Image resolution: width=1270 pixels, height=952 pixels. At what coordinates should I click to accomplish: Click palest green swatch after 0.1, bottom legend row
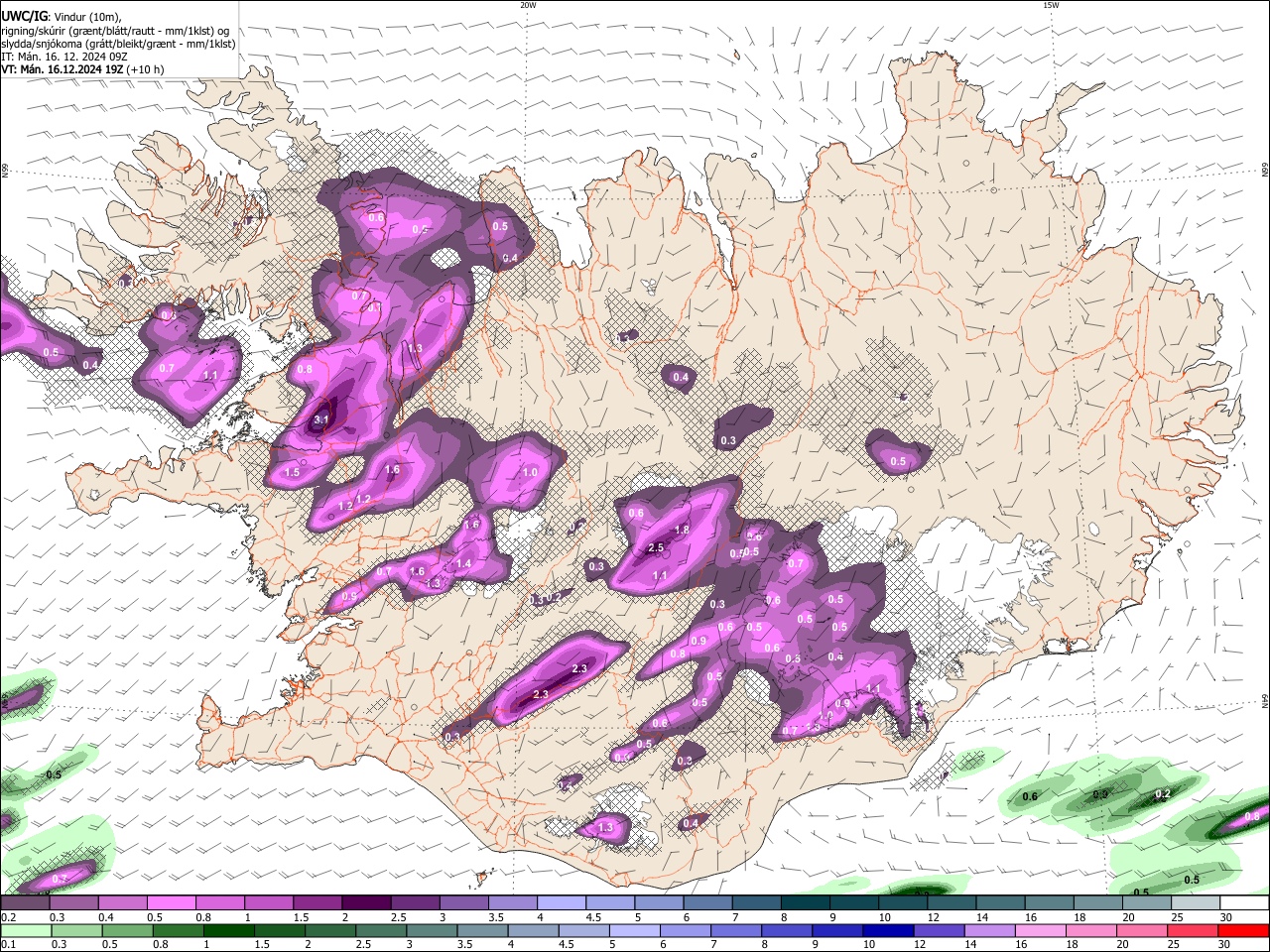coord(25,931)
